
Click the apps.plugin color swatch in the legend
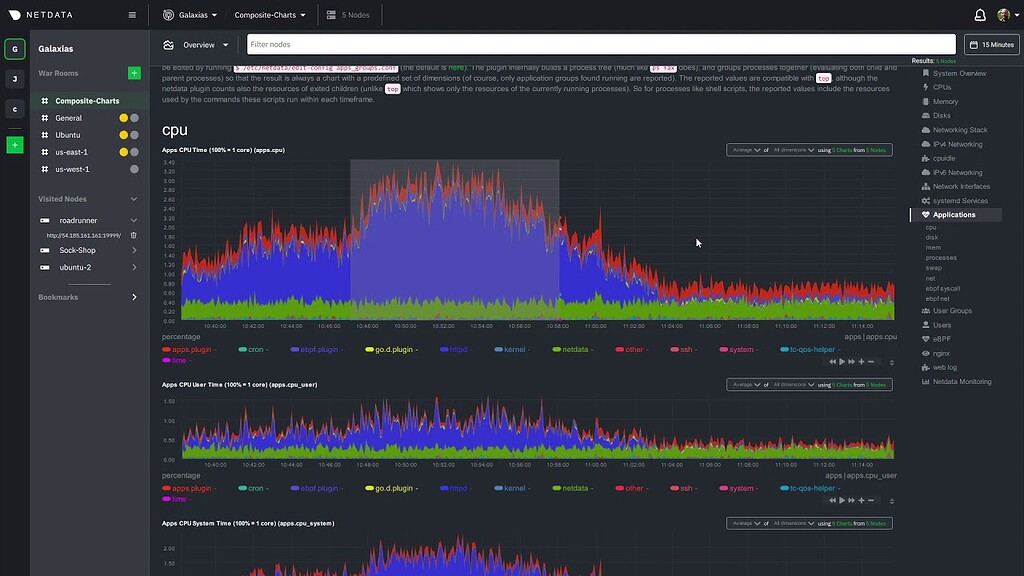168,348
